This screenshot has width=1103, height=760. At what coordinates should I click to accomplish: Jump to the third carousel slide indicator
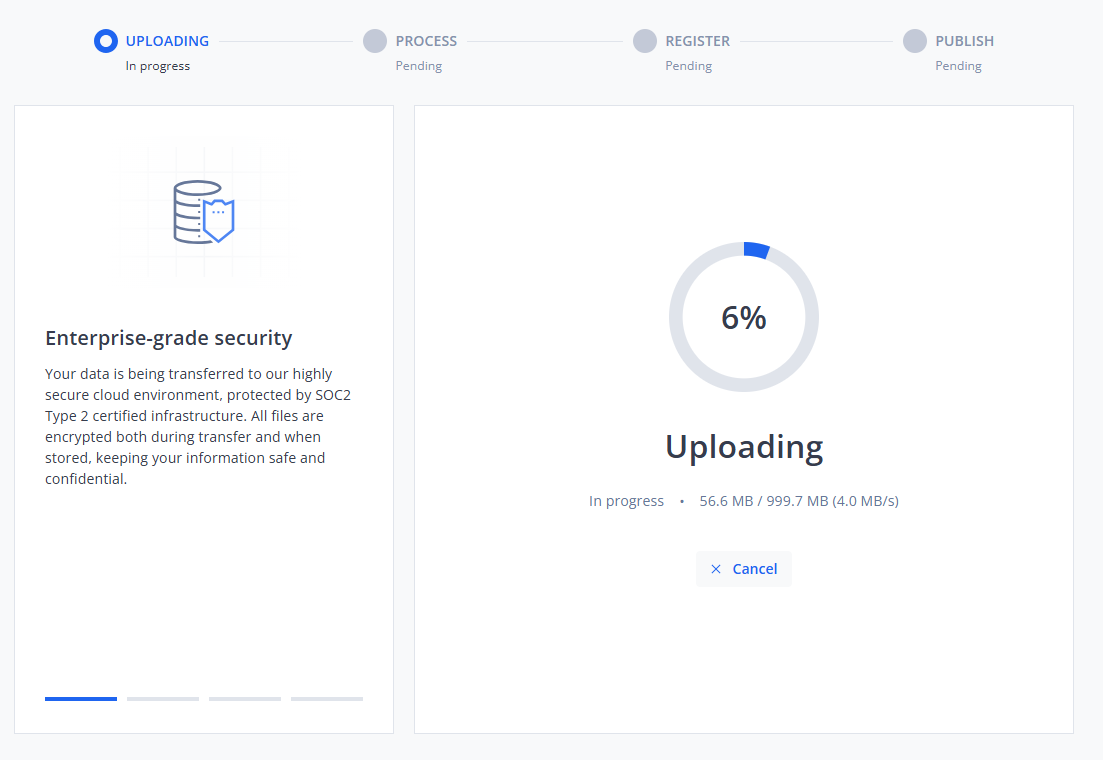pos(245,698)
